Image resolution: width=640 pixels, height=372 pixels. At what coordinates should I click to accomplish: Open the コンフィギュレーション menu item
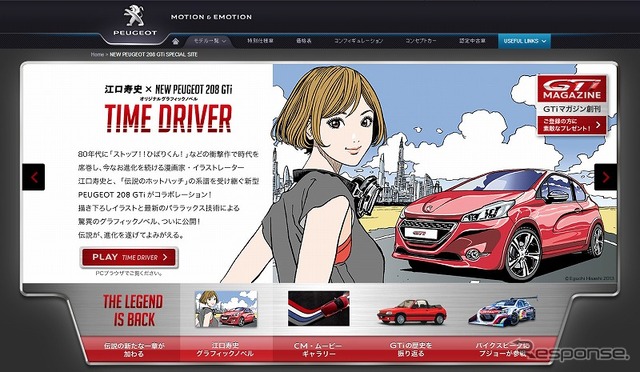358,41
